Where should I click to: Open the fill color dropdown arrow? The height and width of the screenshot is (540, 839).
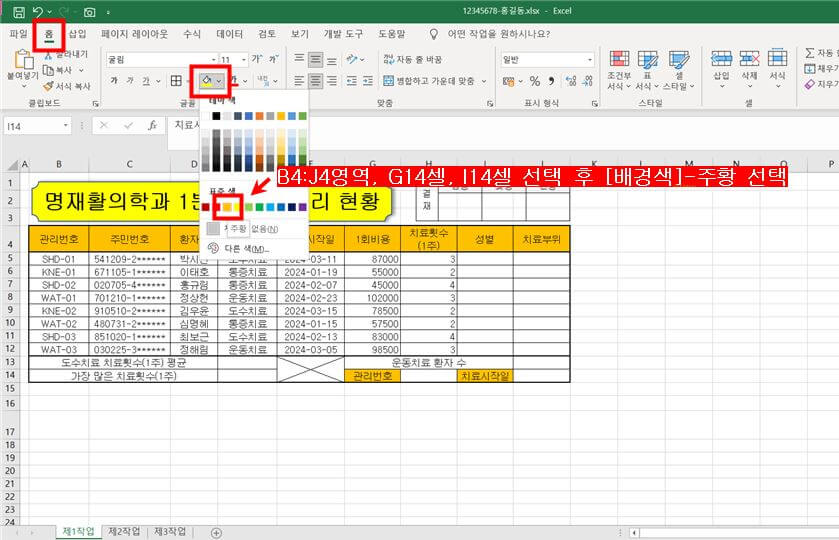tap(219, 81)
